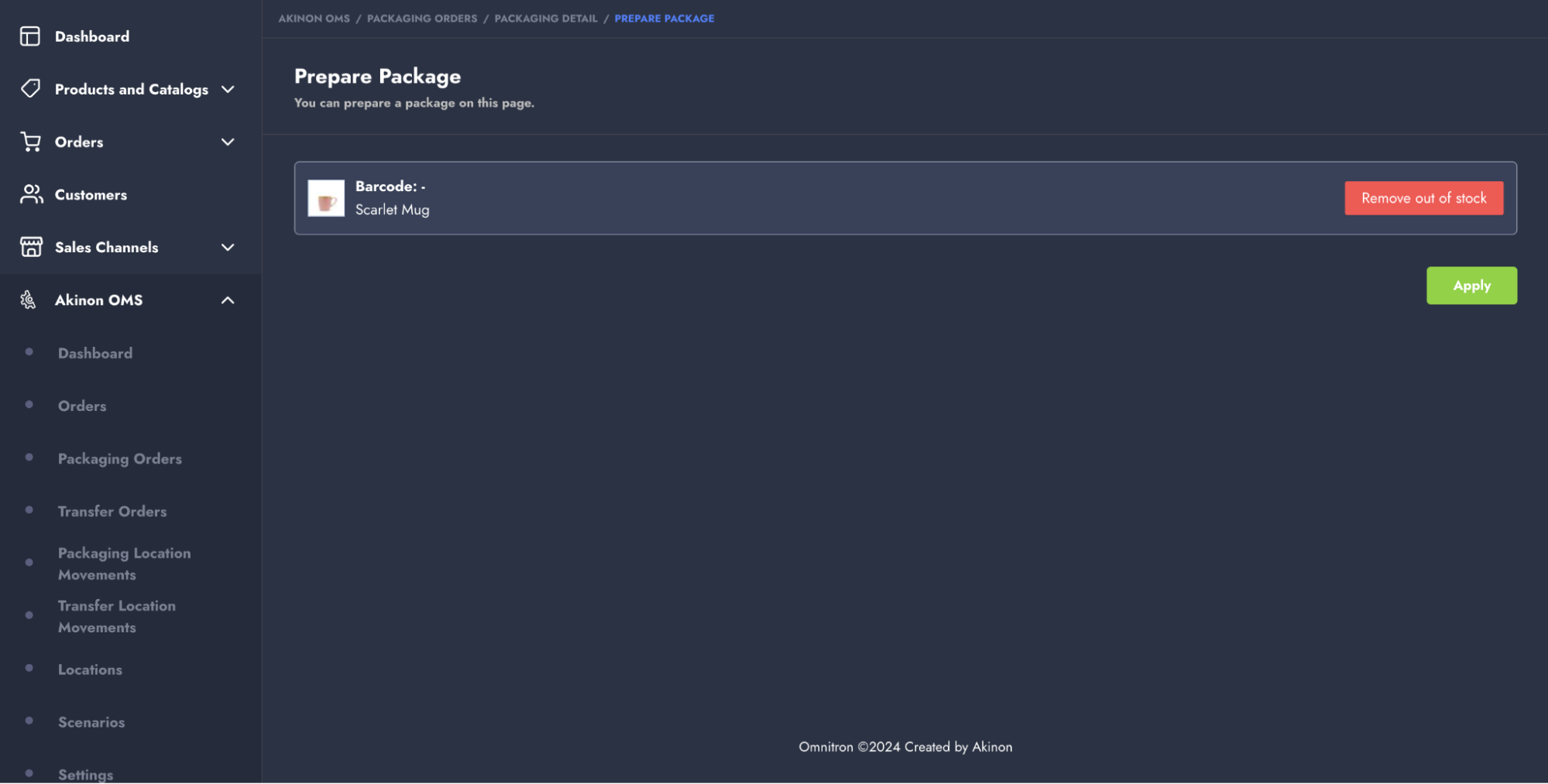
Task: Open Scenarios in the OMS submenu
Action: 91,722
